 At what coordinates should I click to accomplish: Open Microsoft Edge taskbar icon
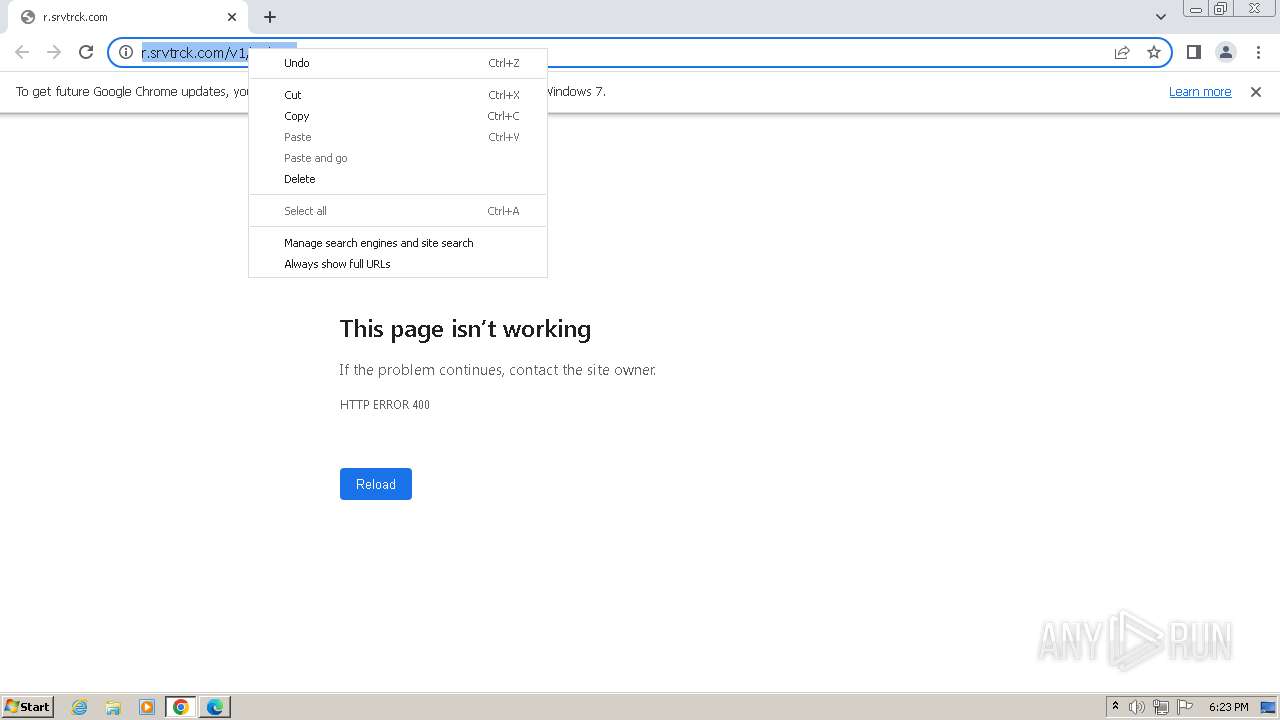(x=215, y=707)
